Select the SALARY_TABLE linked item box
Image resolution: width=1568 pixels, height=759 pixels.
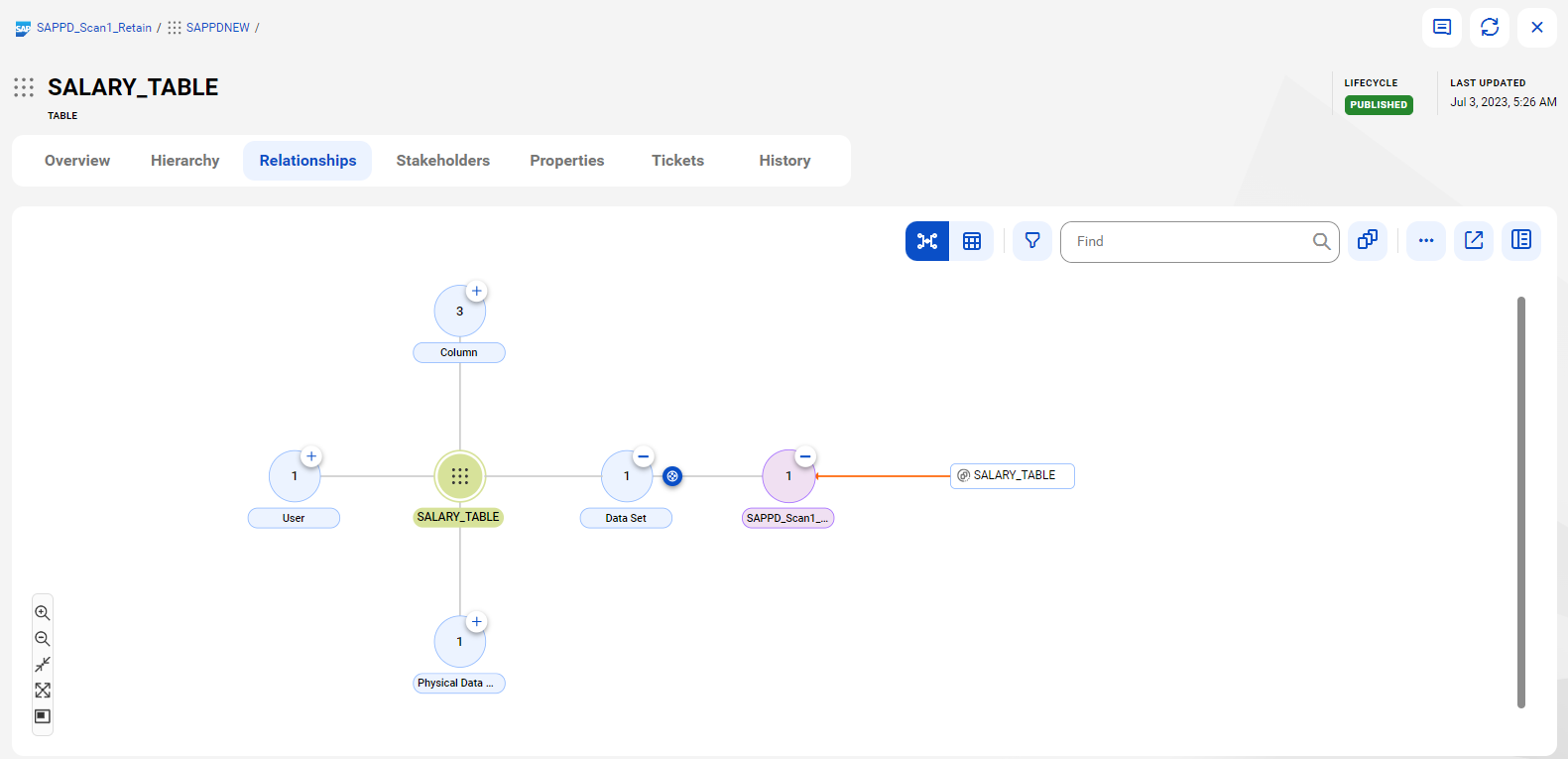click(1013, 476)
